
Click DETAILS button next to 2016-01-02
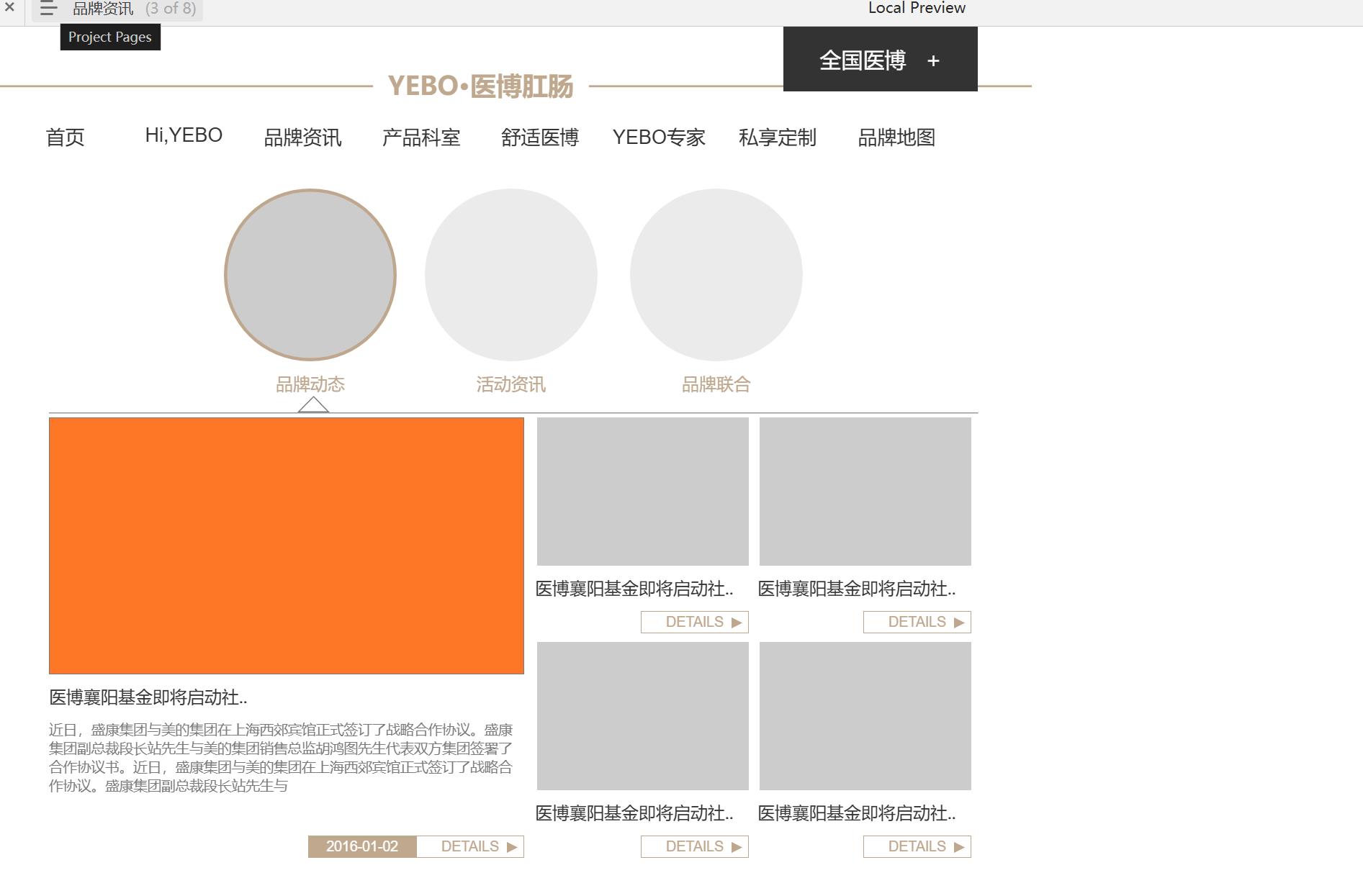point(470,846)
